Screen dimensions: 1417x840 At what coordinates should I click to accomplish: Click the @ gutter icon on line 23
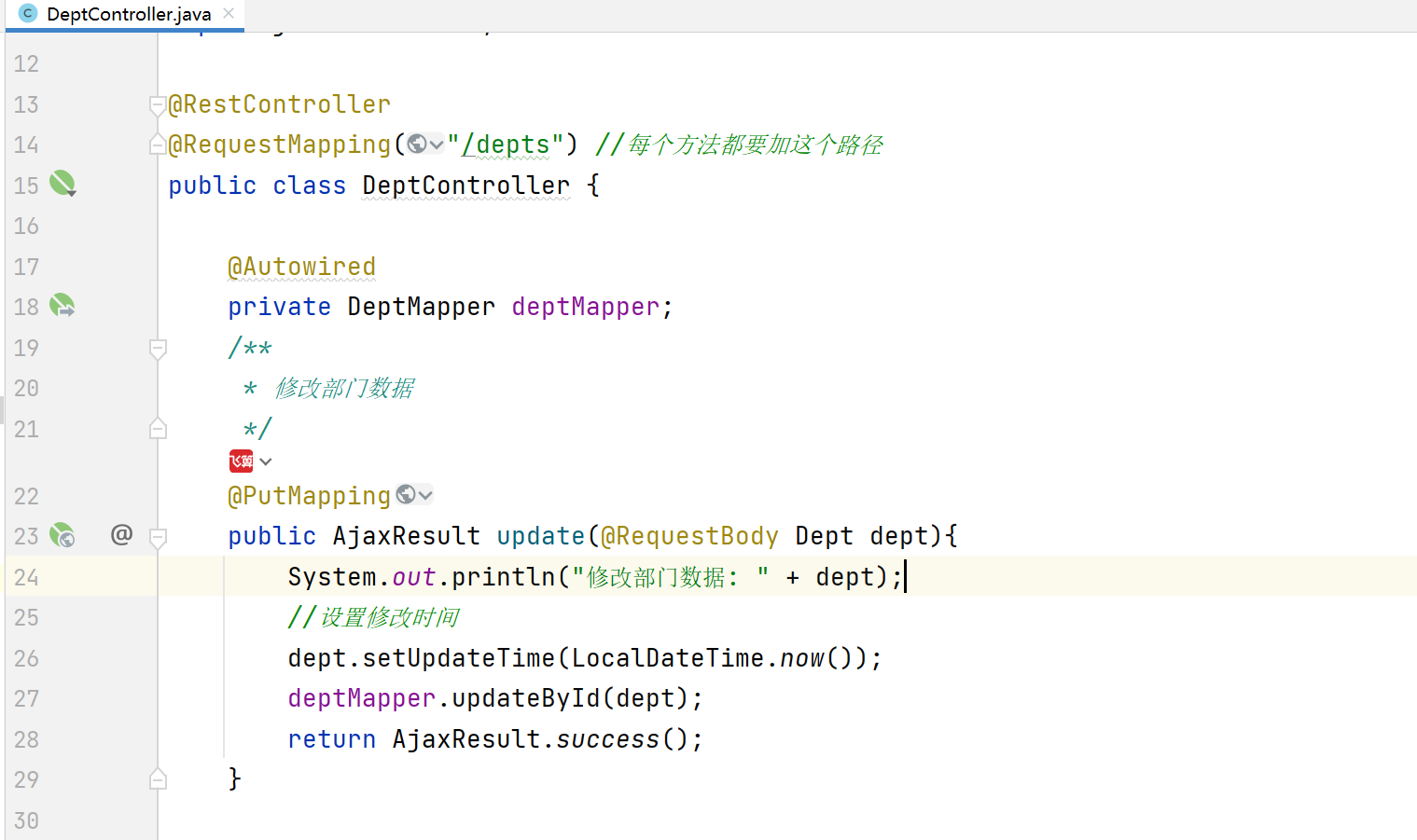pyautogui.click(x=121, y=534)
